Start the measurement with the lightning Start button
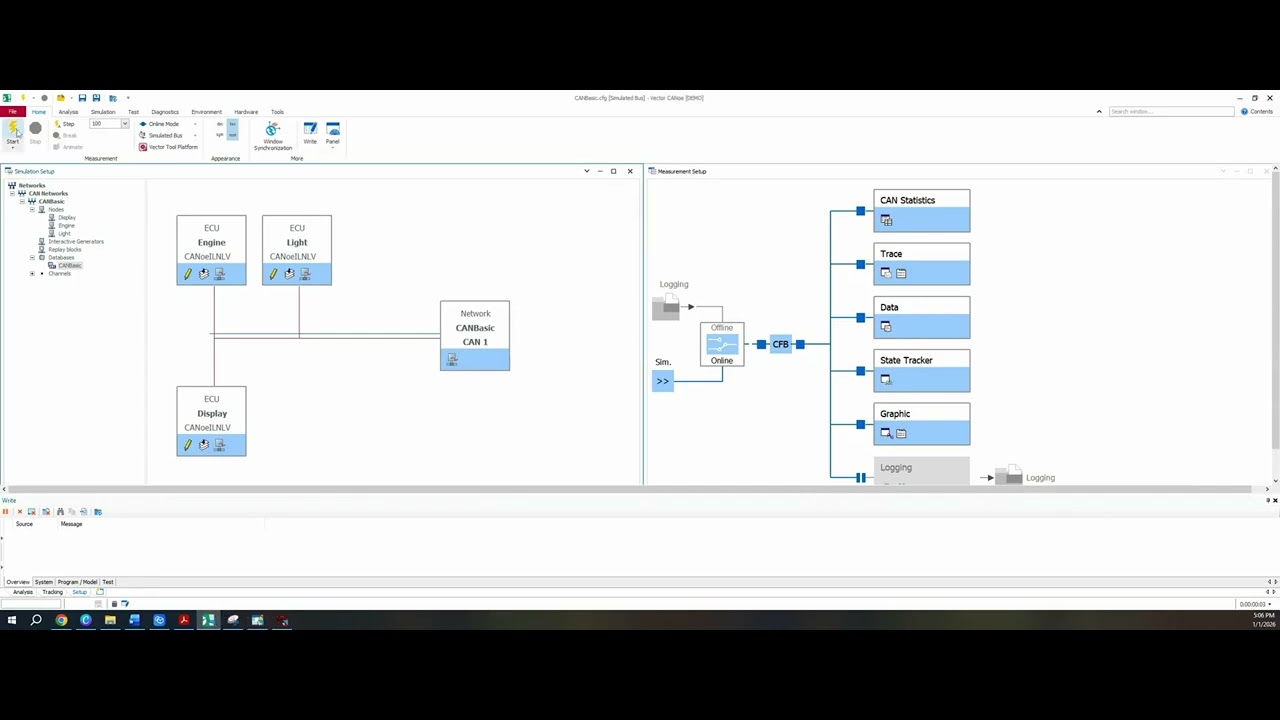 [13, 132]
